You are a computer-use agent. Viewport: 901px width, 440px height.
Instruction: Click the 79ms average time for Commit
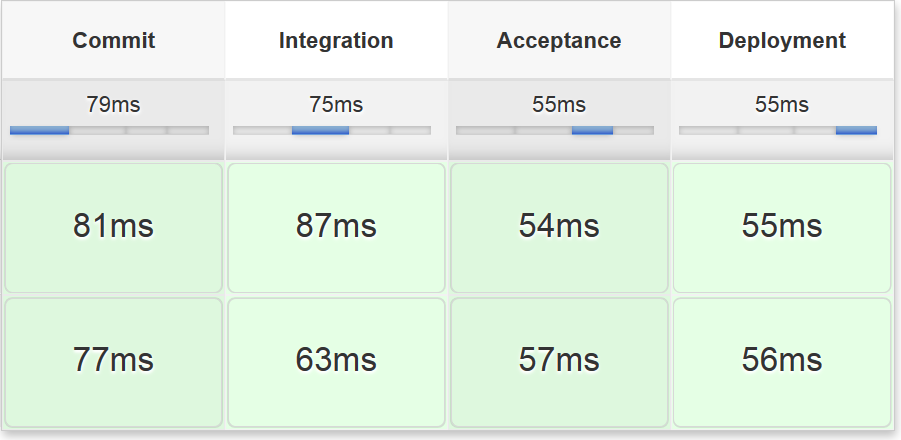point(113,105)
